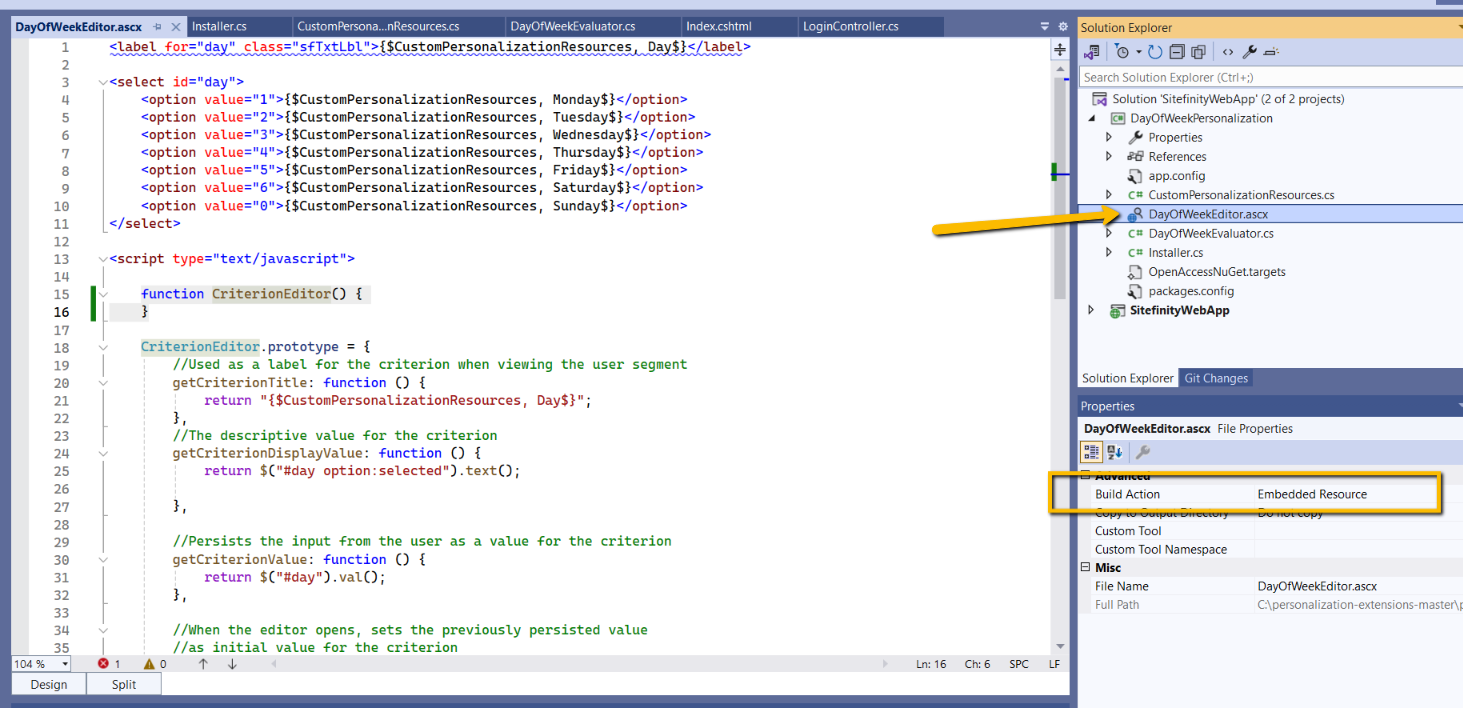Refresh the Solution Explorer tree
The height and width of the screenshot is (708, 1463).
pos(1156,52)
